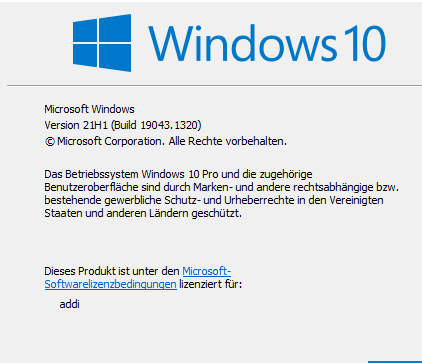Click the underlined "Softwarelizenzbedingungen" link text

(111, 284)
